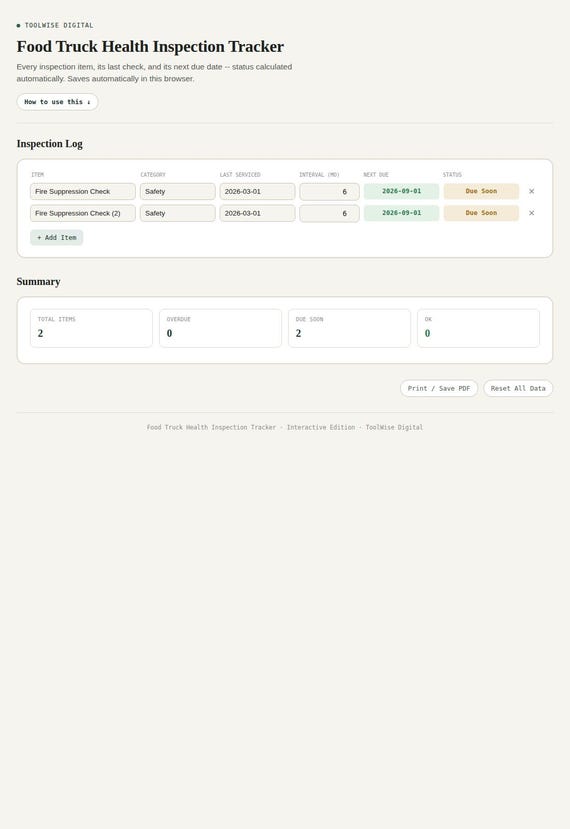570x829 pixels.
Task: Click Print / Save PDF button
Action: coord(439,389)
